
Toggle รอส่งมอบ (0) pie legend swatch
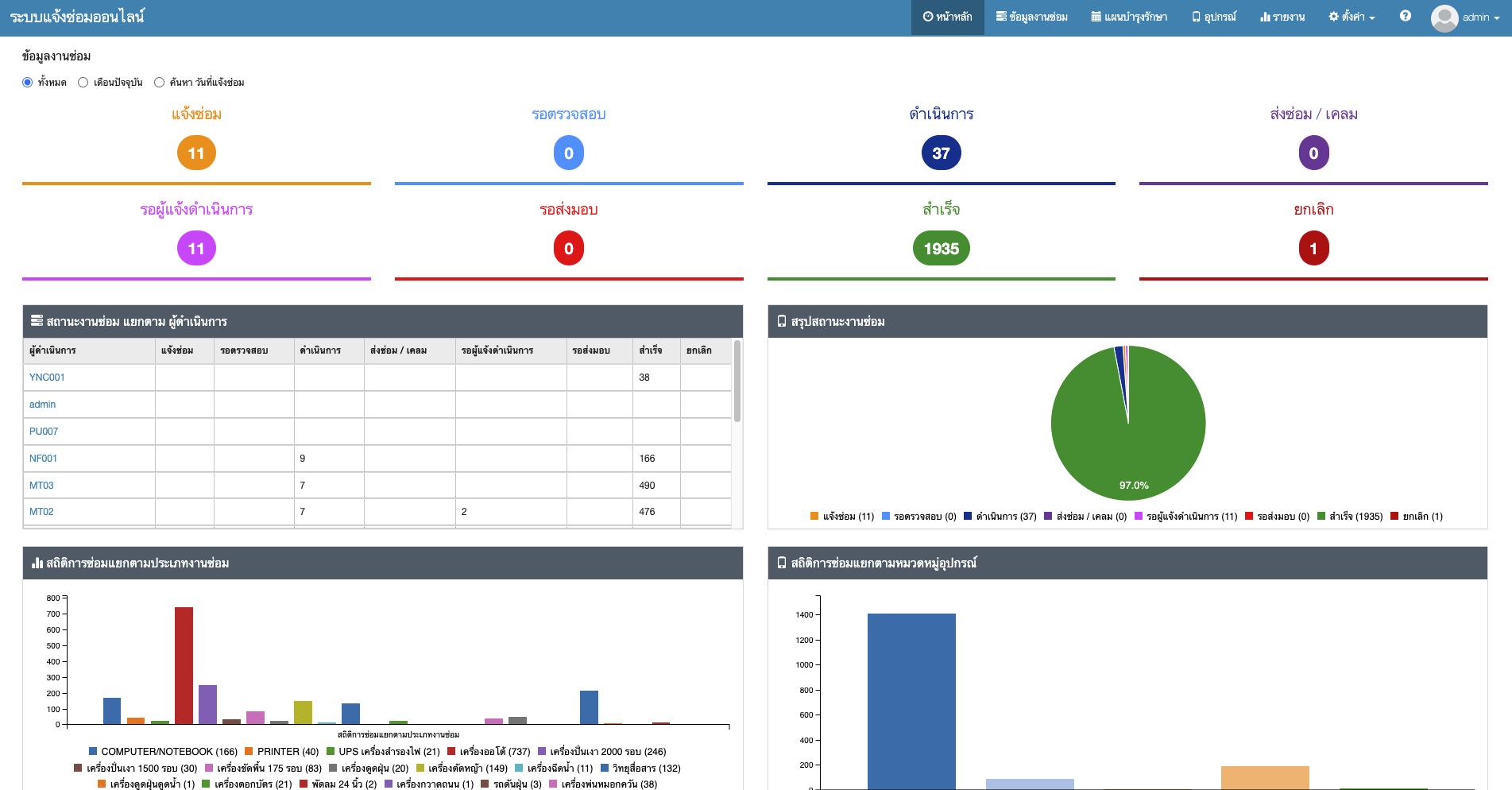(1249, 516)
